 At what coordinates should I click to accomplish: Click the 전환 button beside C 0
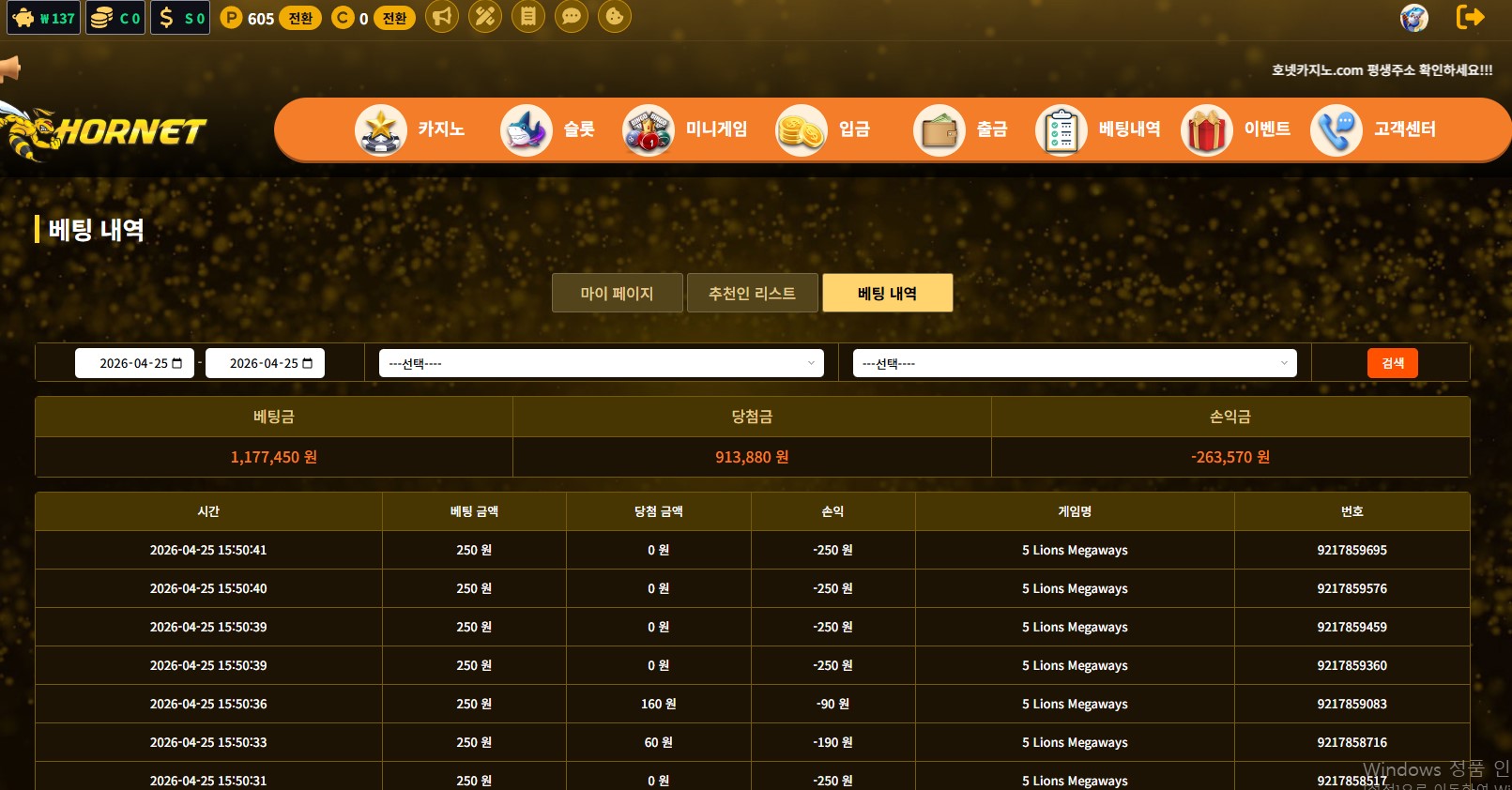click(395, 18)
